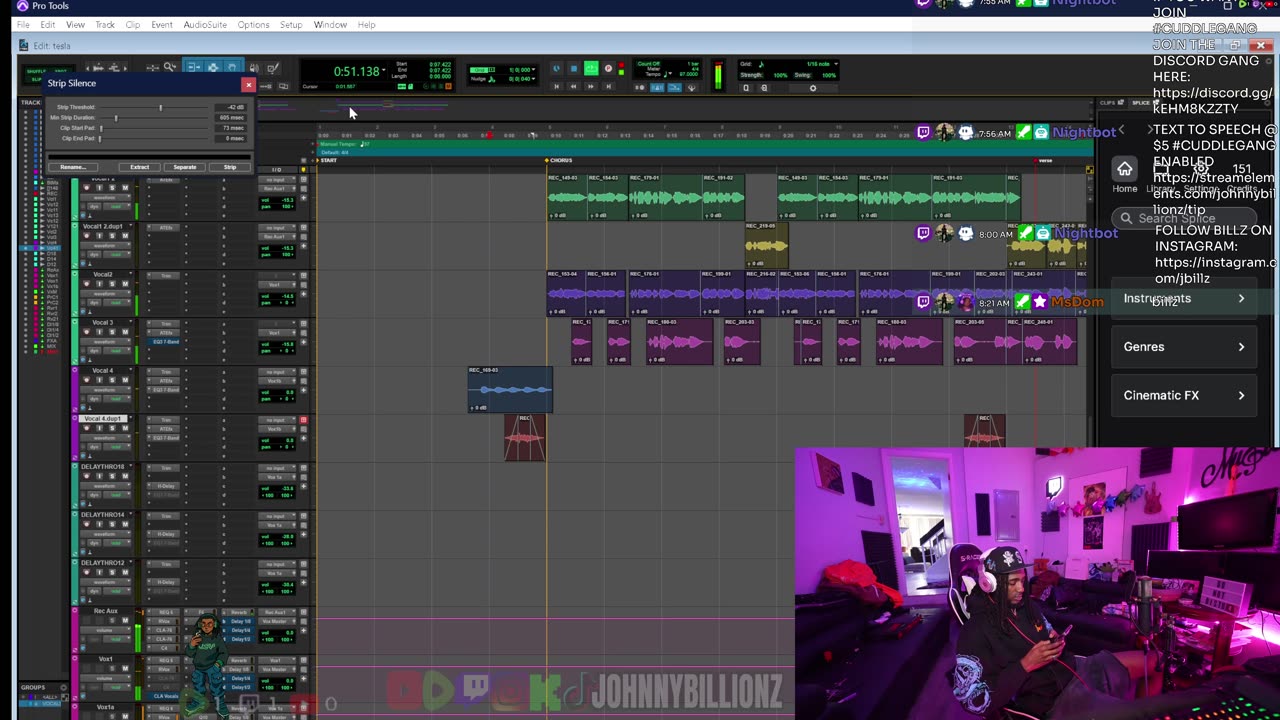
Task: Select the REC_169-03 clip on Vocal 4
Action: click(x=510, y=389)
